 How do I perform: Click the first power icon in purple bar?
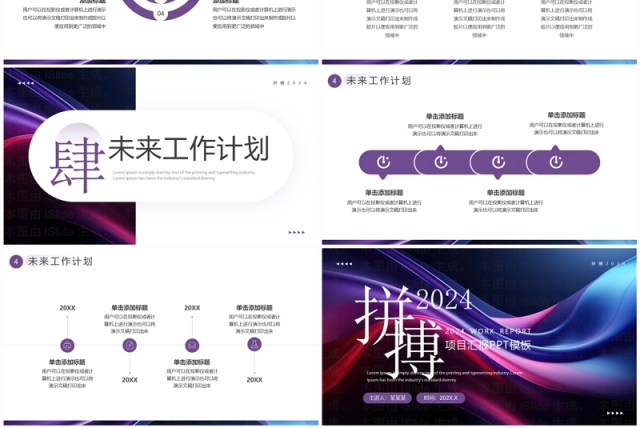(384, 161)
